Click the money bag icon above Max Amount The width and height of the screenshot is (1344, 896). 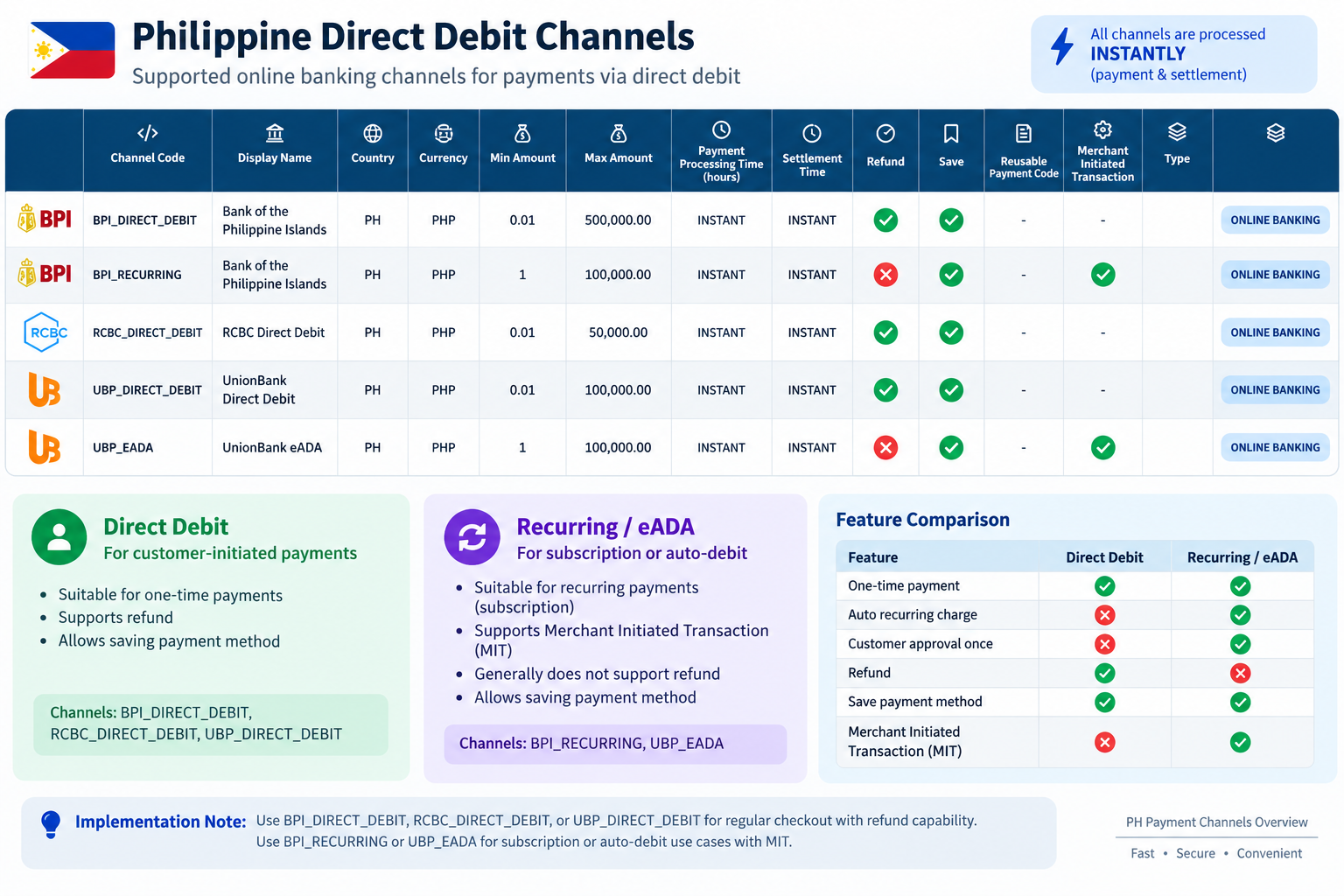(619, 133)
